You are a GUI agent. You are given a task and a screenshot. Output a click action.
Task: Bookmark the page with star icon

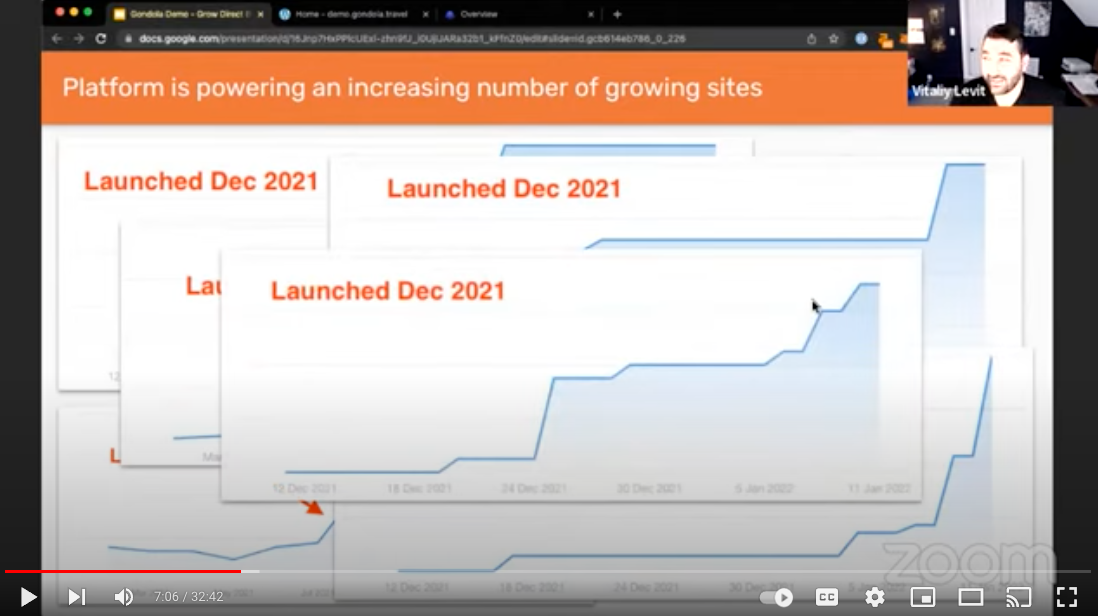pos(833,38)
